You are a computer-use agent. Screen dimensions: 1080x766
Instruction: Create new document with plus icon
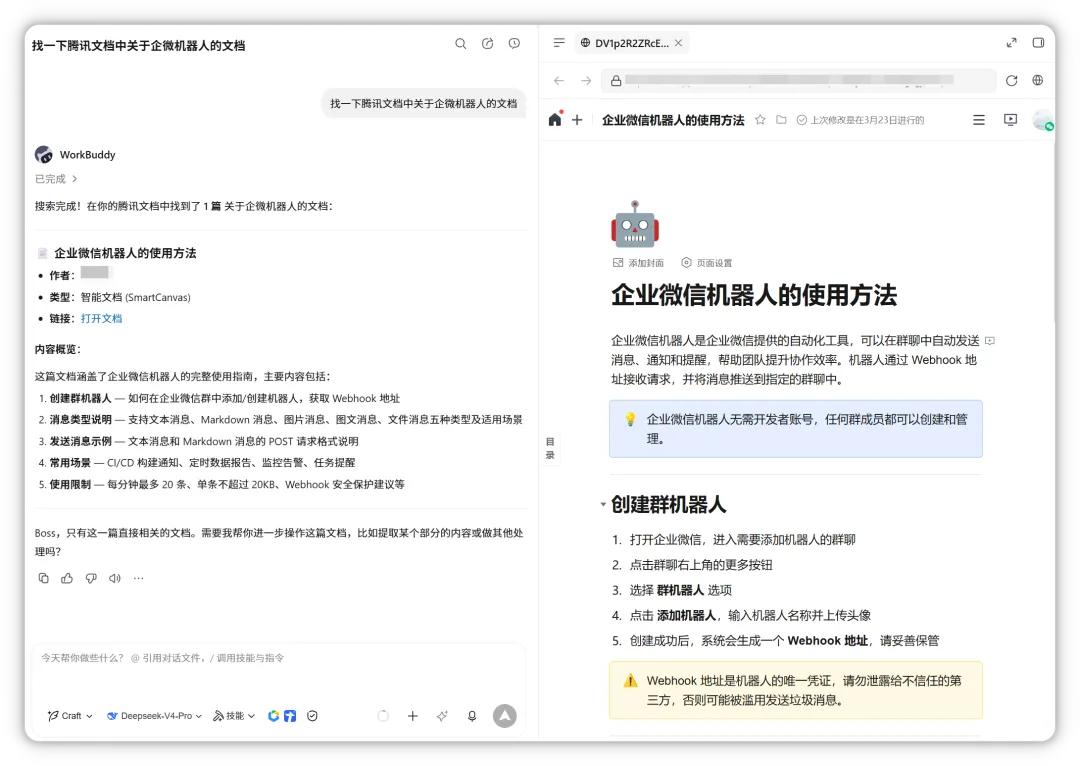pos(577,120)
